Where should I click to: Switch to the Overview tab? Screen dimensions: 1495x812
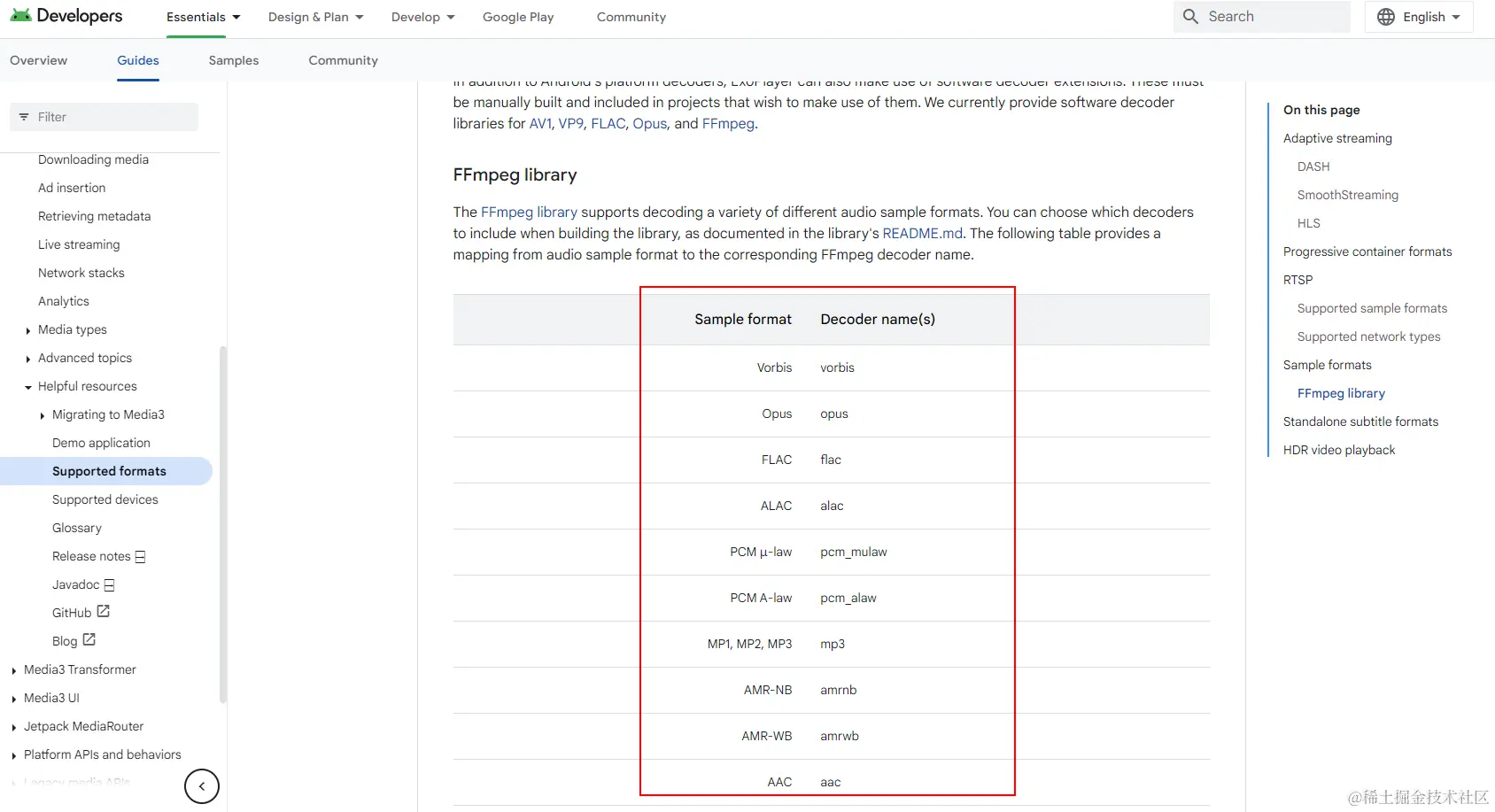point(39,60)
